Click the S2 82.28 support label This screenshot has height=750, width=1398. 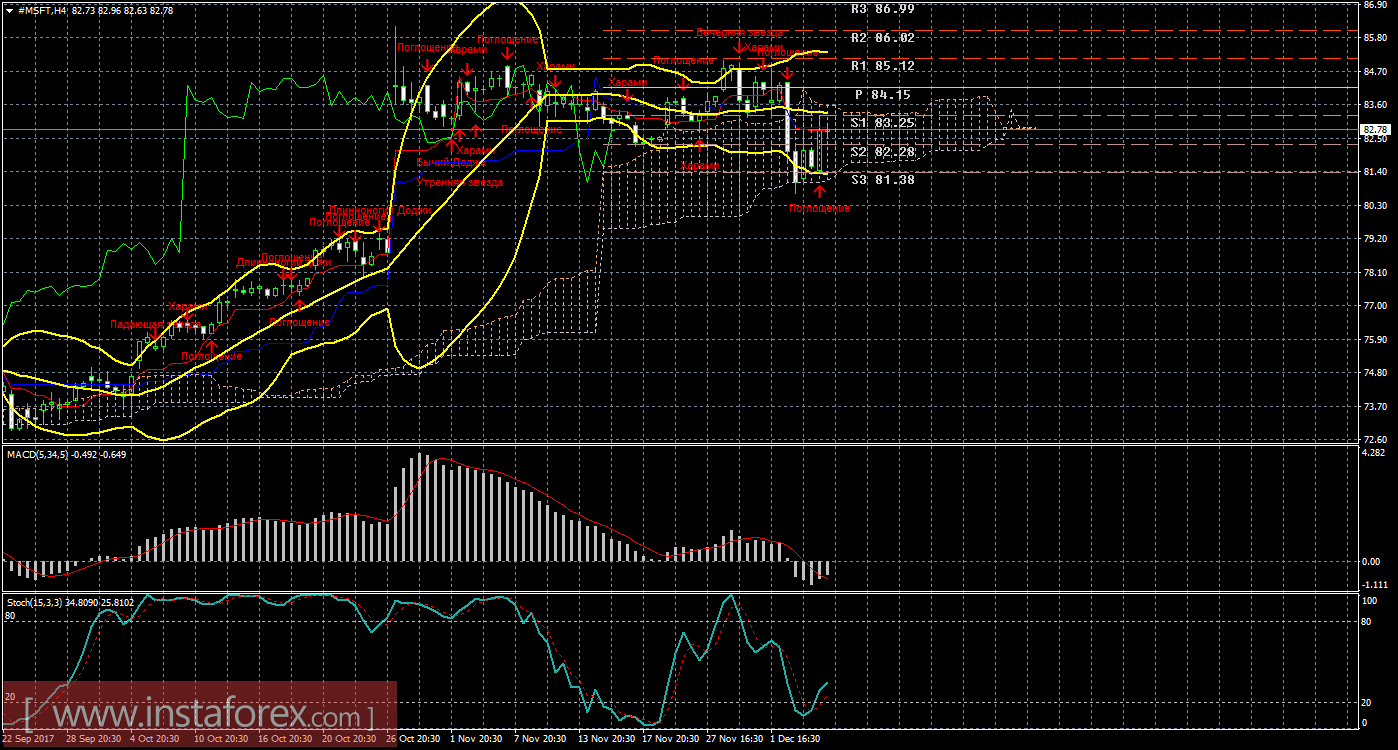(x=882, y=151)
